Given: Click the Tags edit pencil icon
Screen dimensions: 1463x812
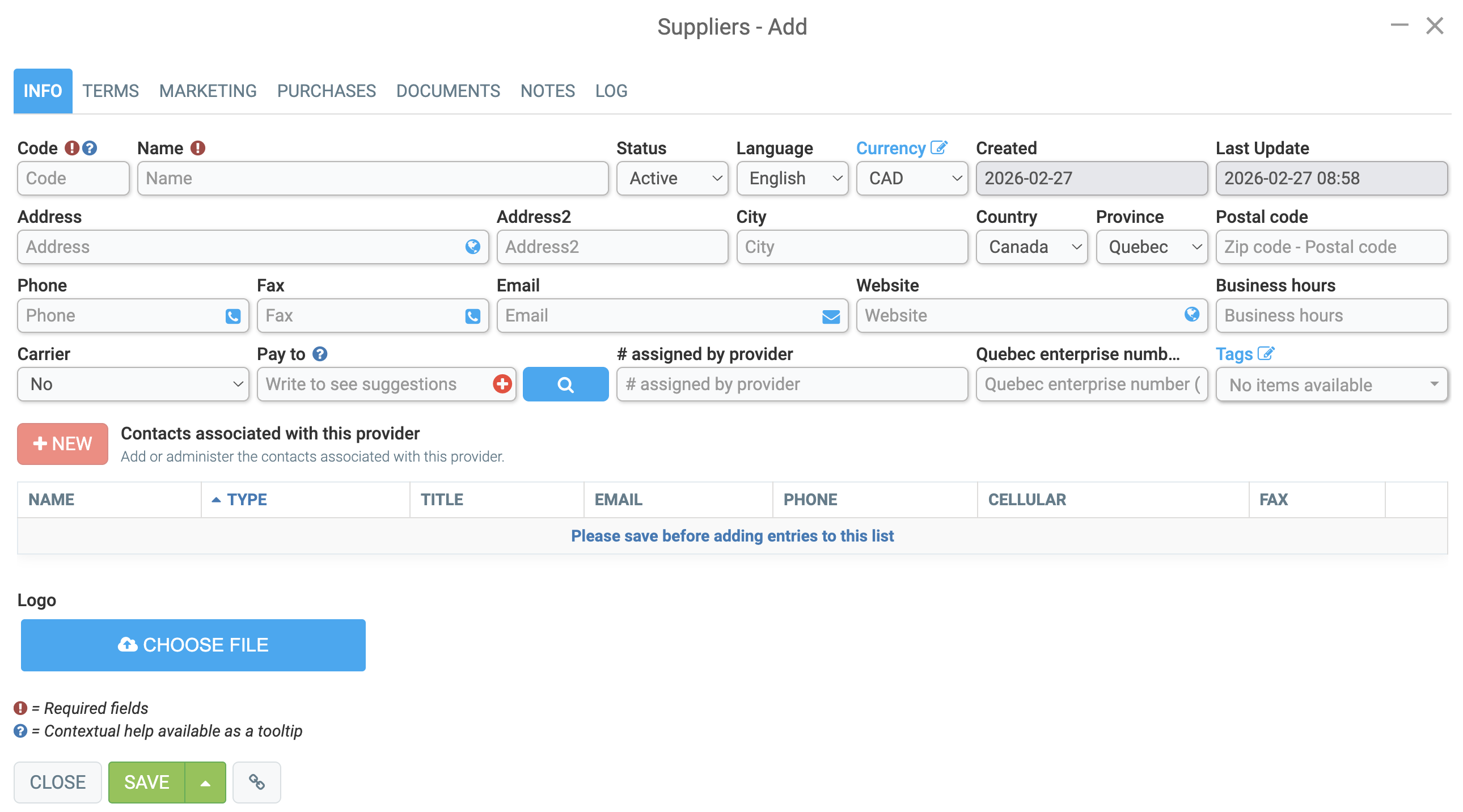Looking at the screenshot, I should 1266,354.
